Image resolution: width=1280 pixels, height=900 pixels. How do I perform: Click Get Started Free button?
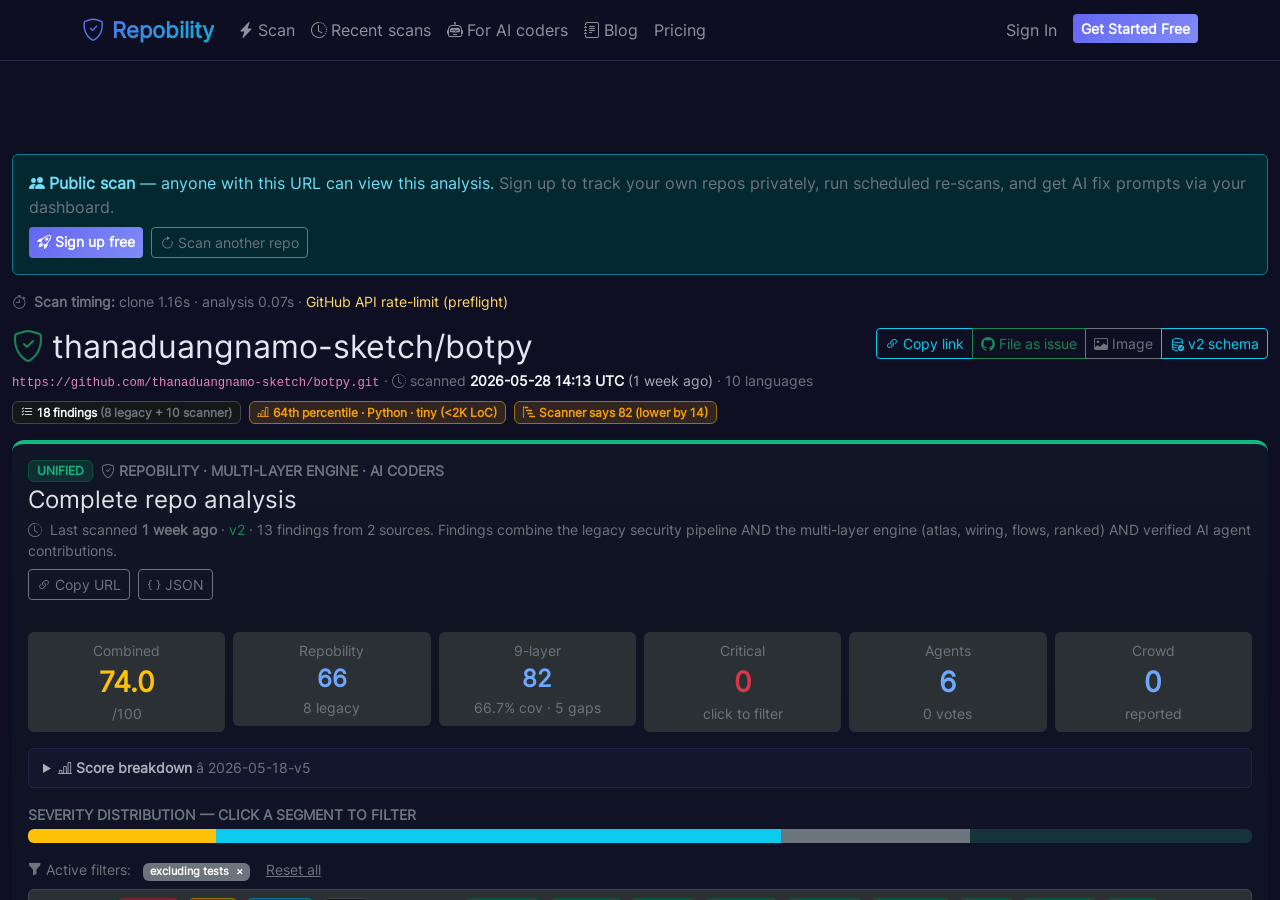click(x=1135, y=29)
